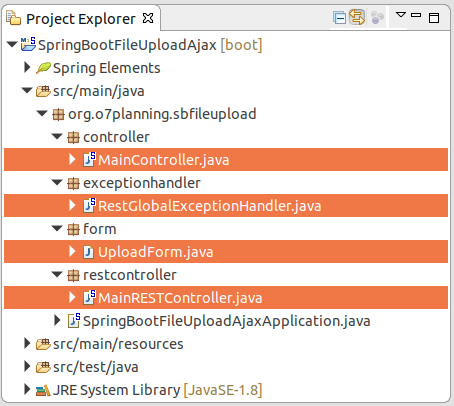Expand the Spring Elements node
Image resolution: width=454 pixels, height=406 pixels.
tap(27, 67)
